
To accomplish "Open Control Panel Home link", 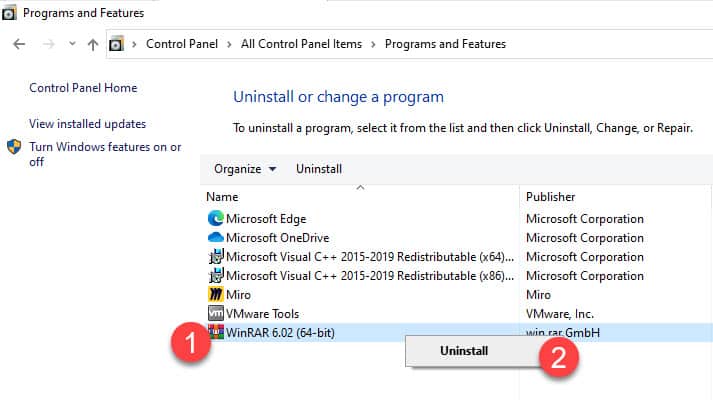I will point(83,88).
